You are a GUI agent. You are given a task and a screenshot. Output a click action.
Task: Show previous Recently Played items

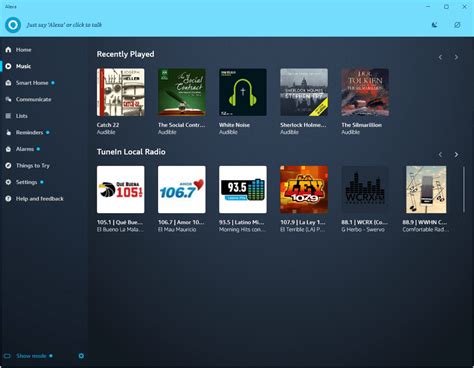[440, 57]
